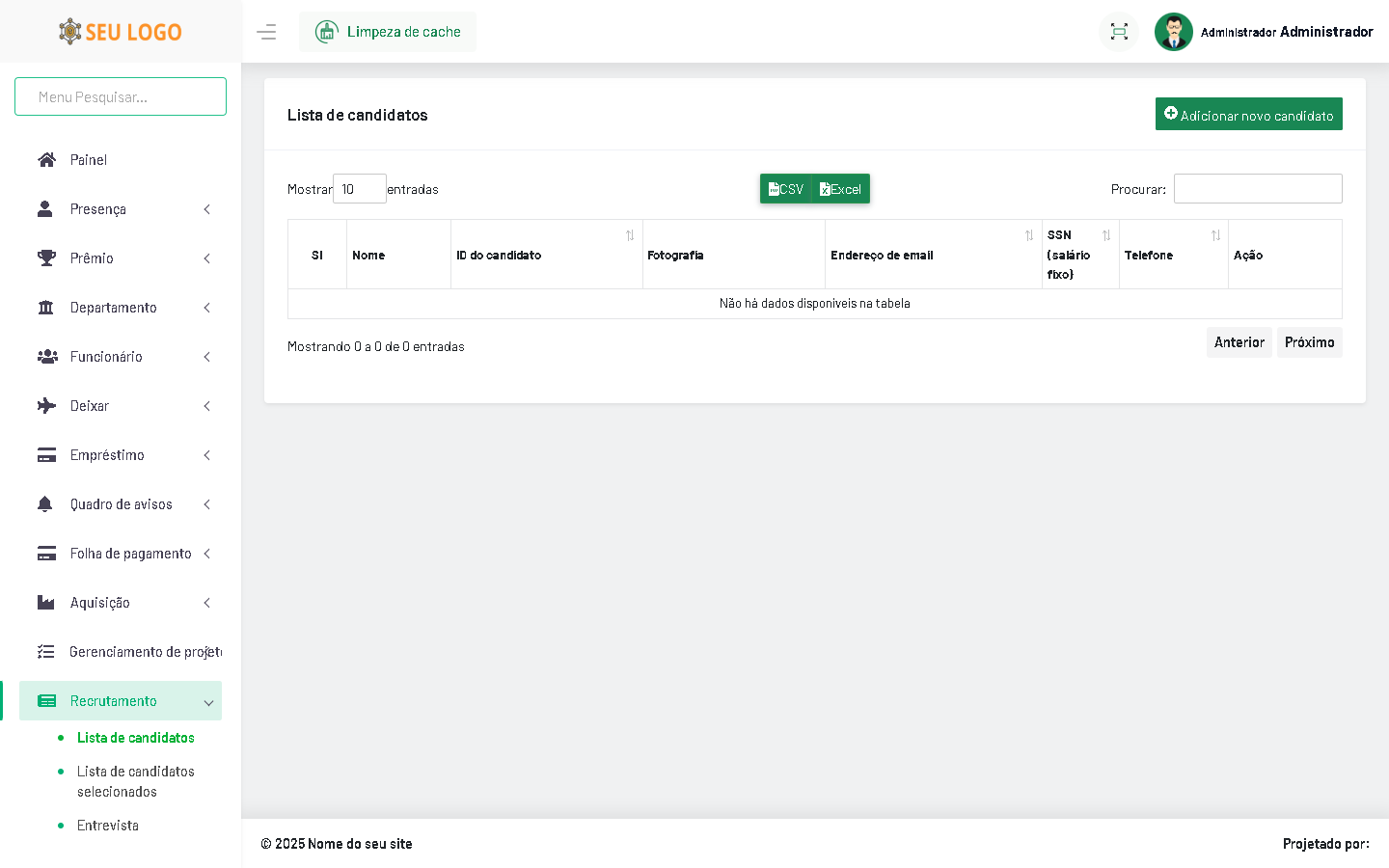
Task: Open Lista de candidatos selecionados
Action: click(135, 781)
